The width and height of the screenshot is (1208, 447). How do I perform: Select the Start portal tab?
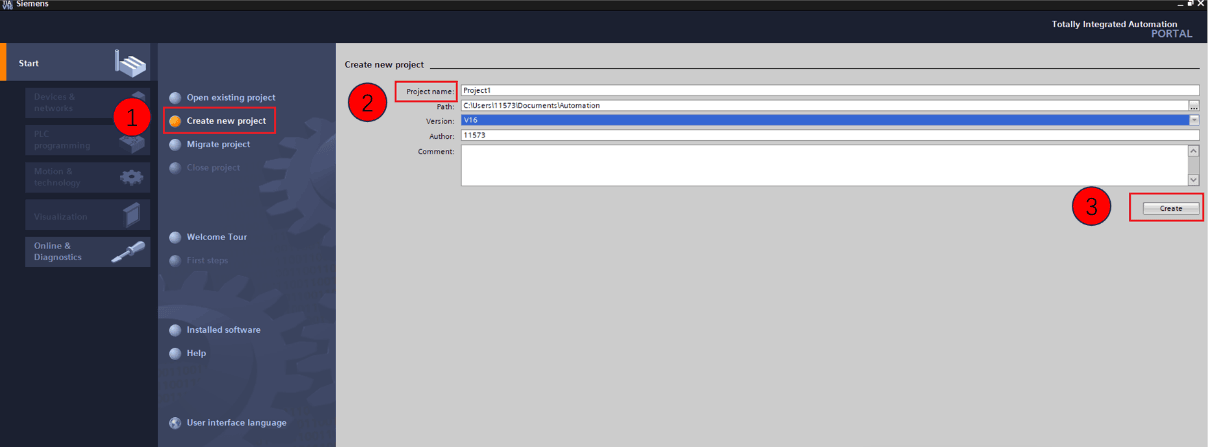78,62
